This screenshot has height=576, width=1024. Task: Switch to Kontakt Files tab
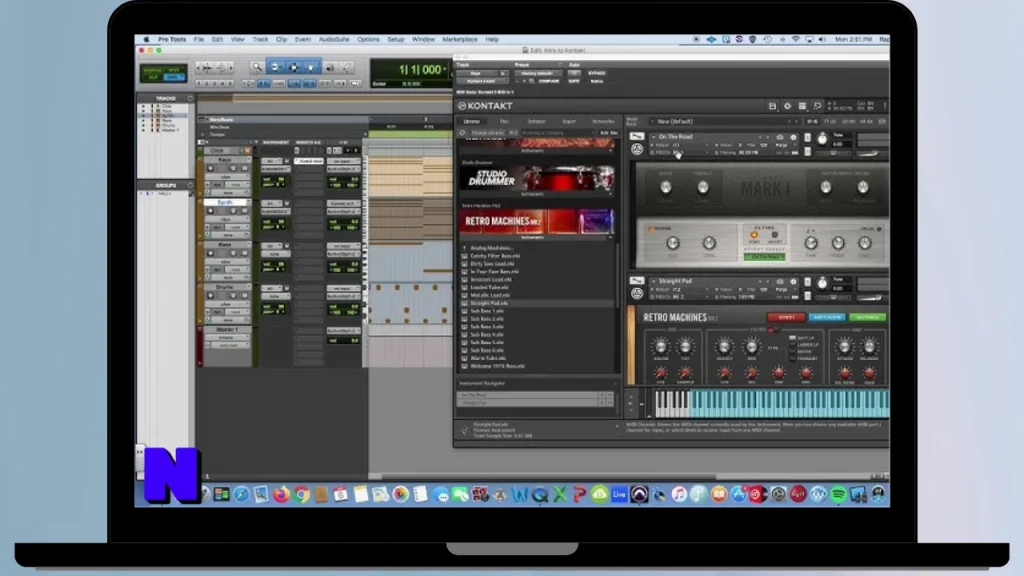[504, 121]
